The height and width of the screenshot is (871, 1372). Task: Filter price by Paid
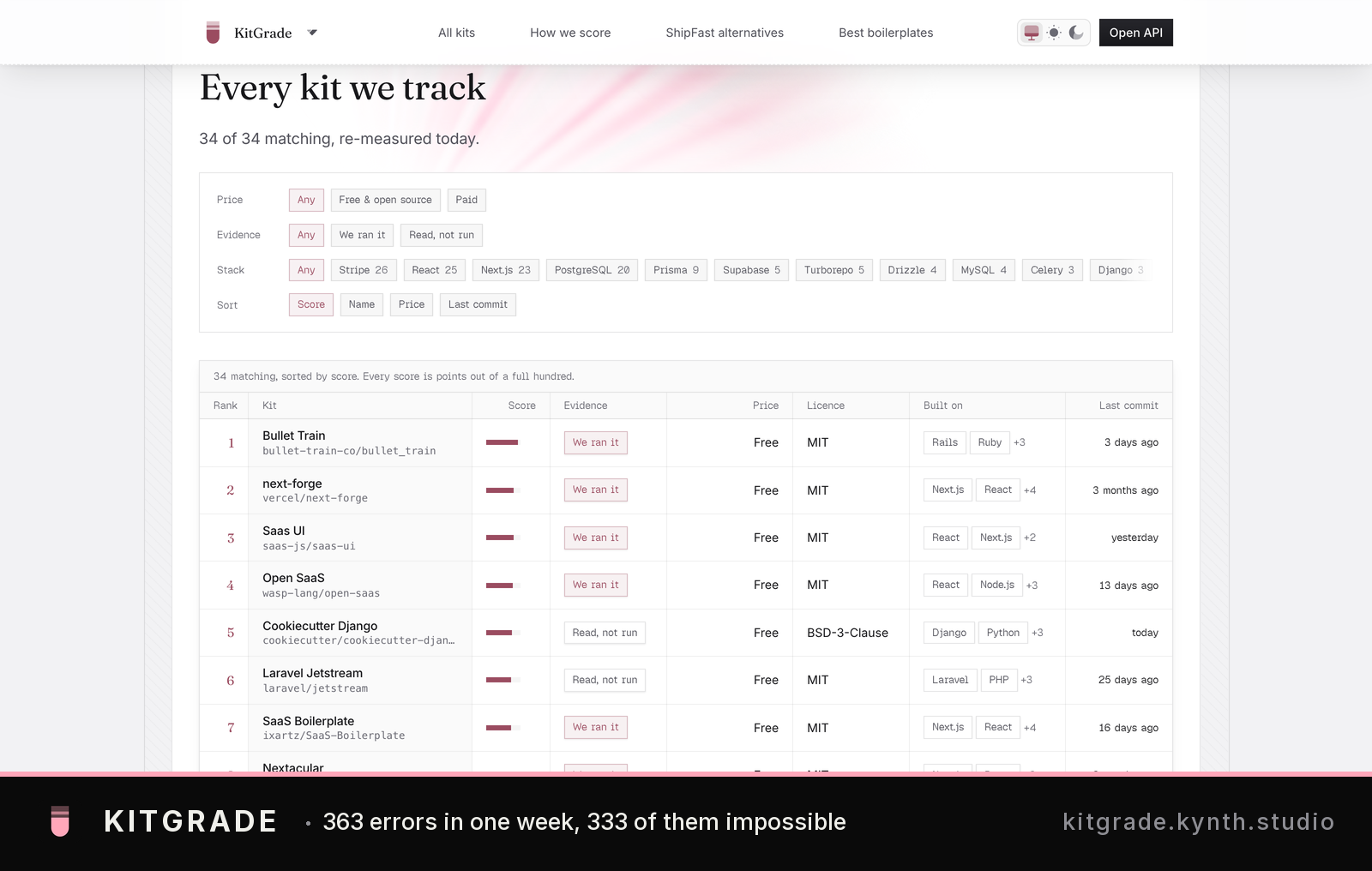(466, 200)
